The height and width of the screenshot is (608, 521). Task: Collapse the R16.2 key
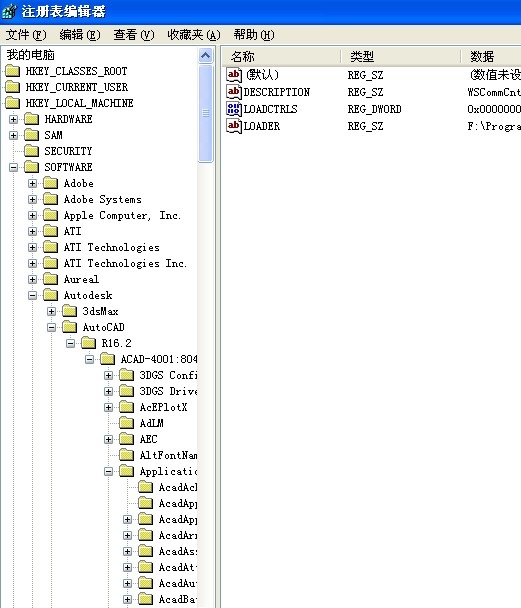71,343
